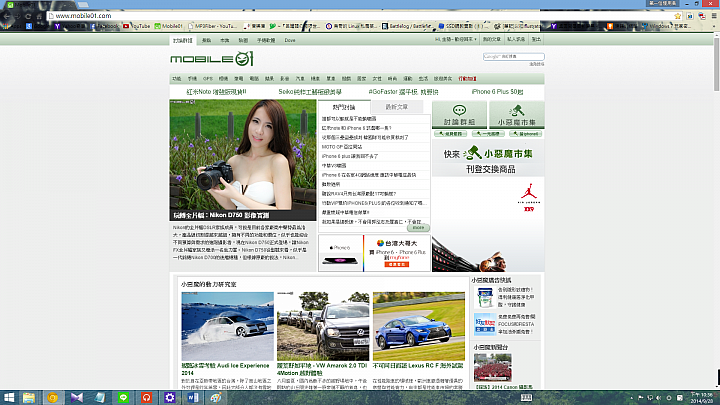The height and width of the screenshot is (405, 720).
Task: Open the Microsoft Word taskbar icon
Action: 193,398
